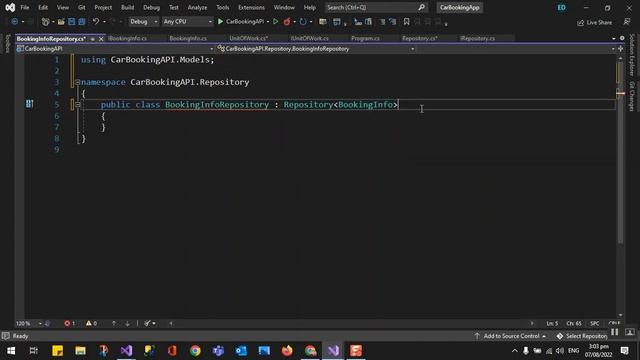Open the Tools menu
Screen dimensions: 640x360
point(222,7)
